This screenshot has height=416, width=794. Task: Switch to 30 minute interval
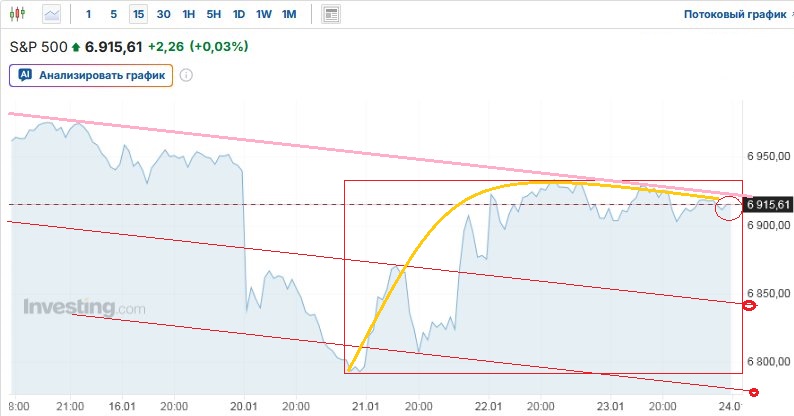pyautogui.click(x=163, y=15)
